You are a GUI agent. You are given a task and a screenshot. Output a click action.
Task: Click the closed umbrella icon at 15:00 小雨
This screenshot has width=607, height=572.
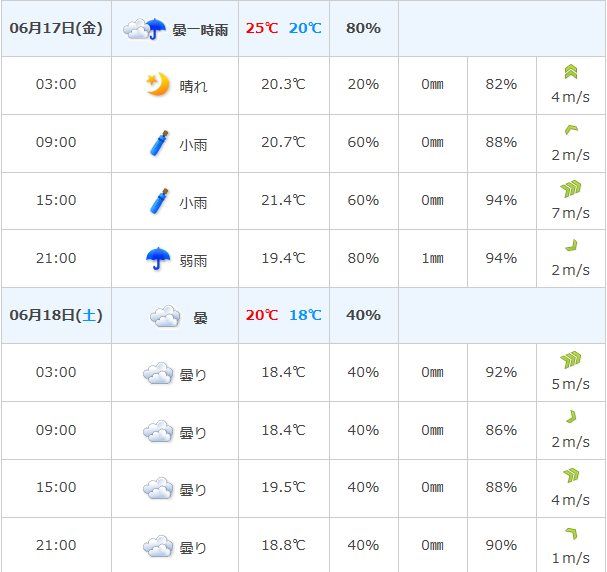159,201
